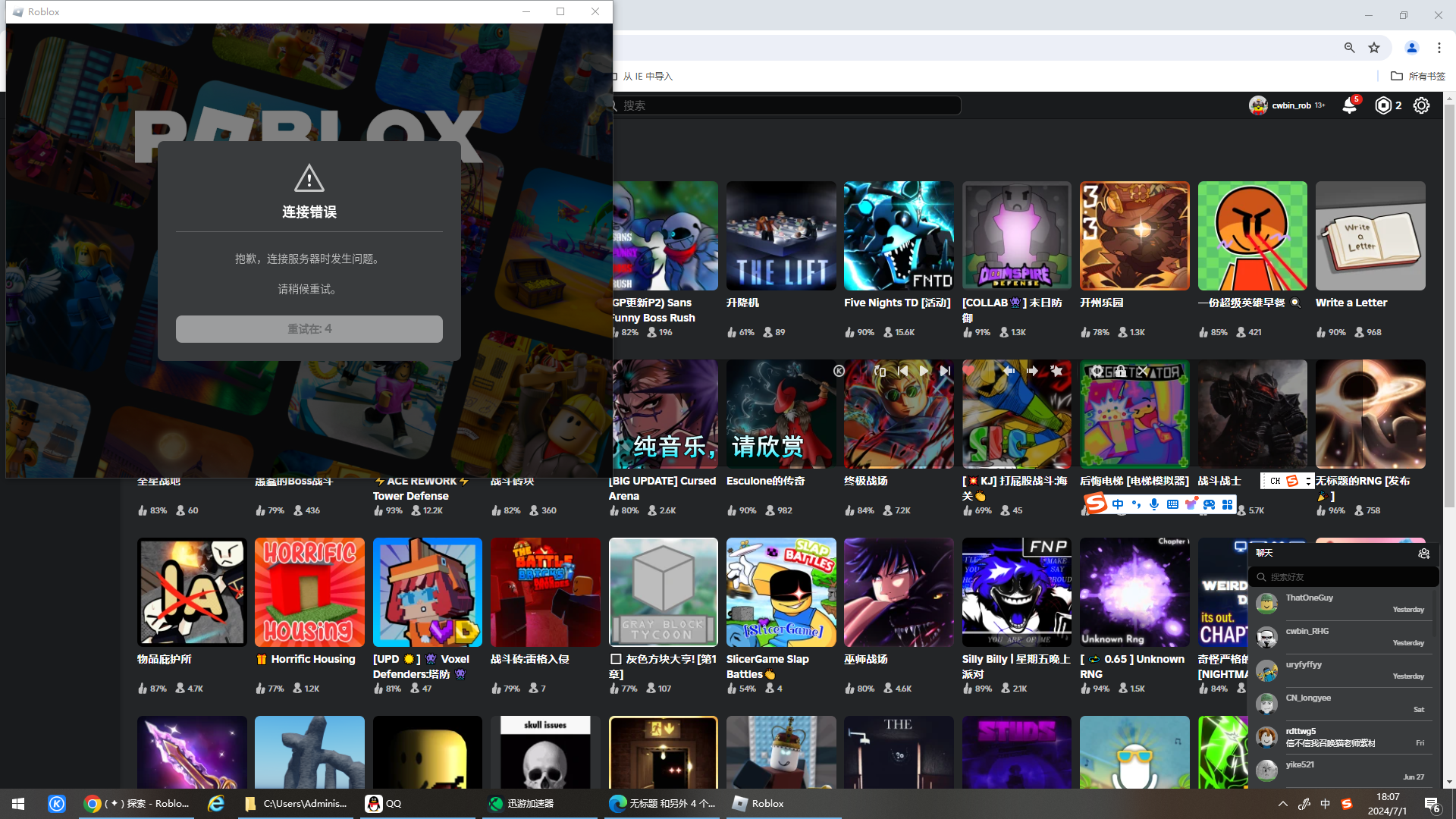The height and width of the screenshot is (819, 1456).
Task: Click the Sogou S logo on the floating bar
Action: click(x=1095, y=503)
